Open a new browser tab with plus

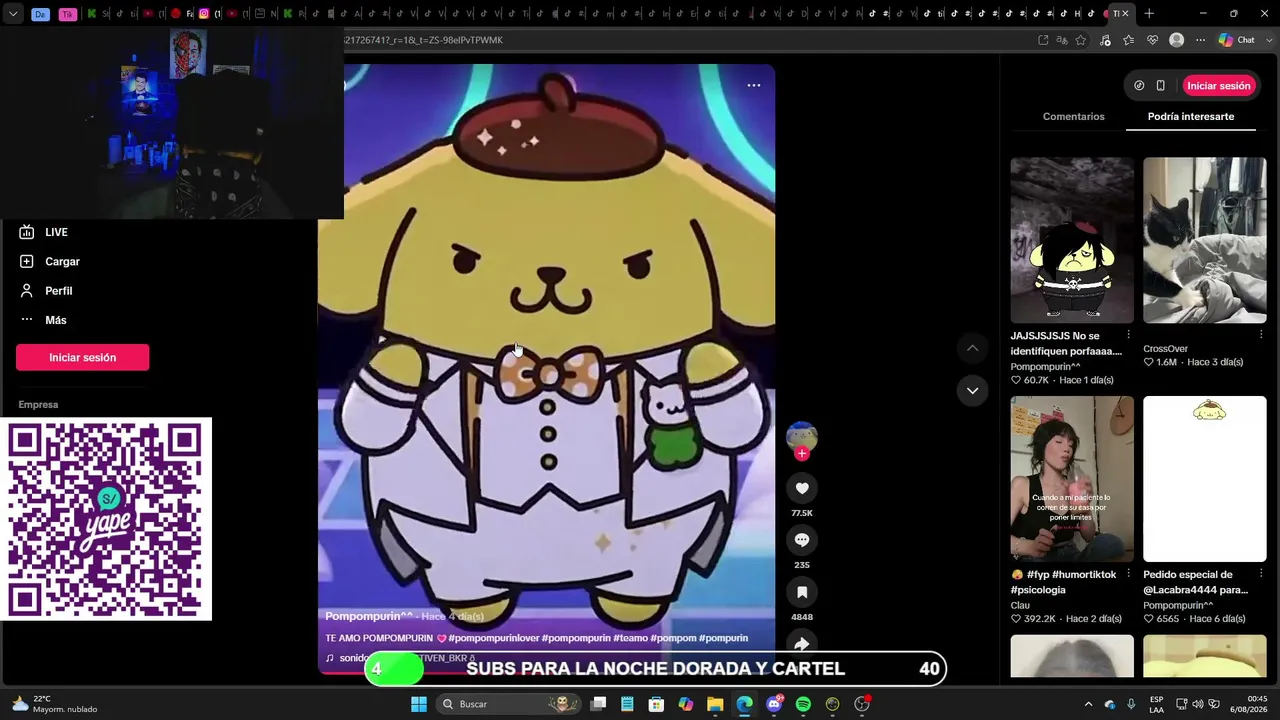click(1149, 14)
